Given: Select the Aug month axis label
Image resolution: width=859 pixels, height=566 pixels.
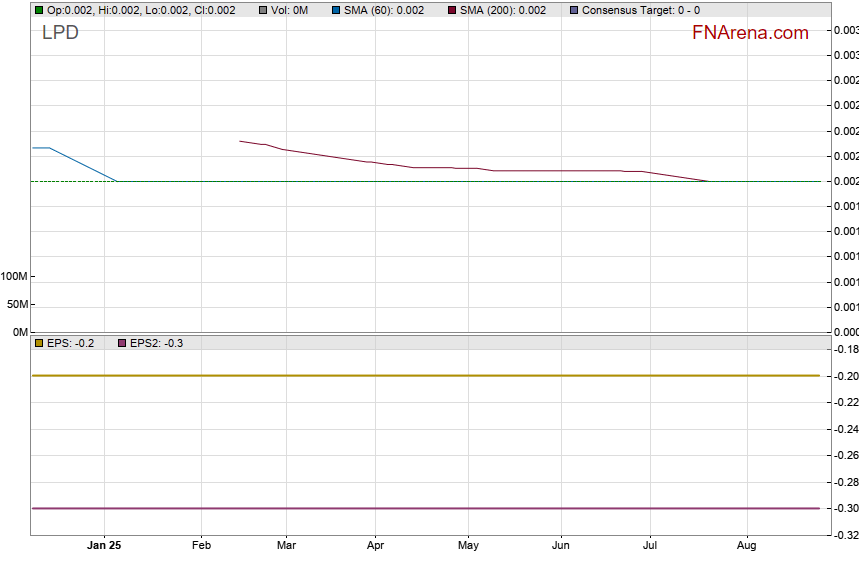Looking at the screenshot, I should point(746,546).
